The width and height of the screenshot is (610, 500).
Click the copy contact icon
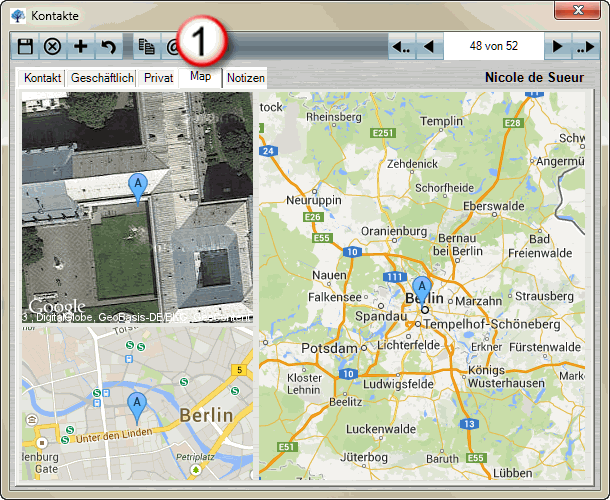[147, 46]
